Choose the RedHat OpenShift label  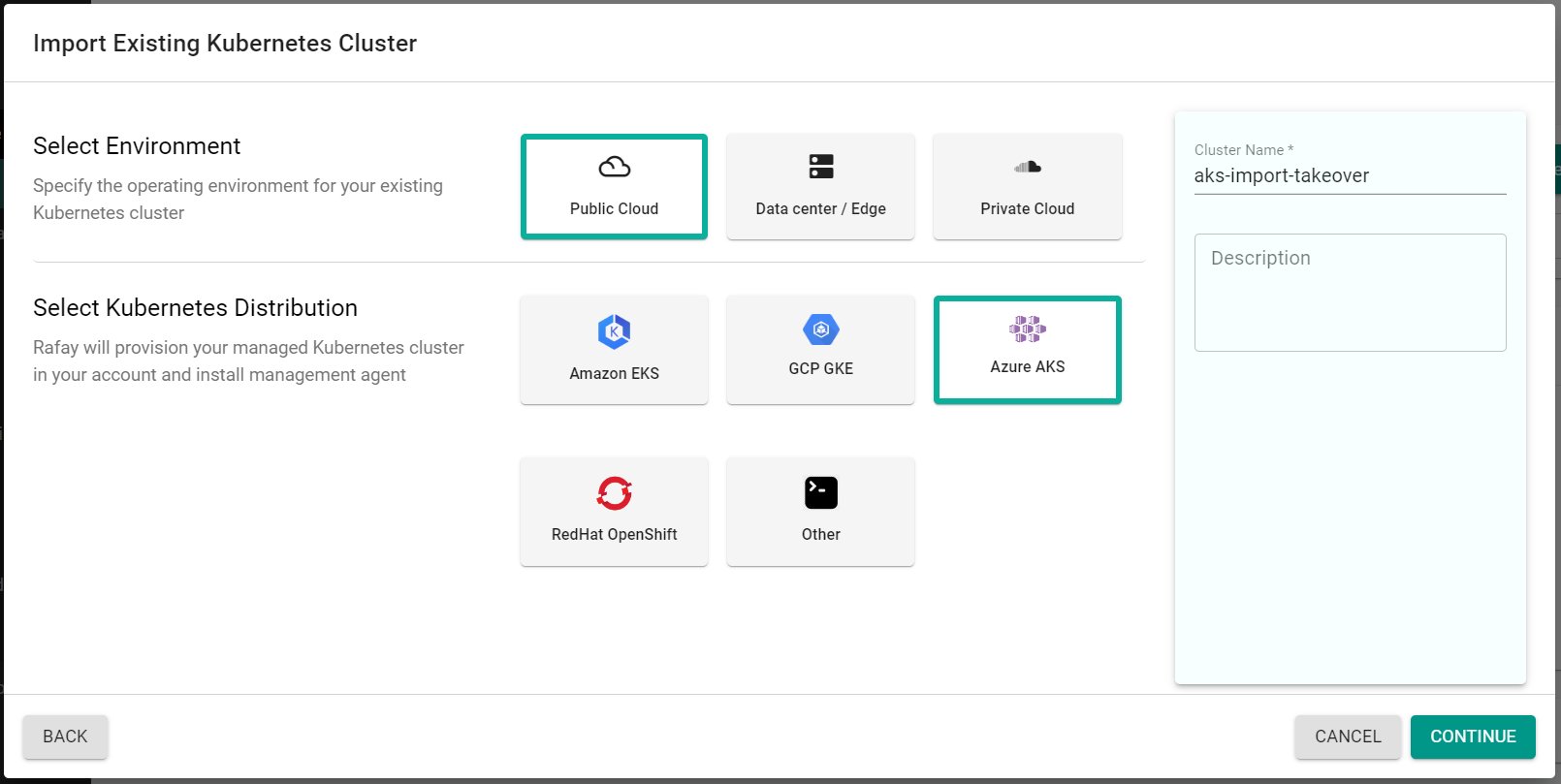[x=615, y=534]
